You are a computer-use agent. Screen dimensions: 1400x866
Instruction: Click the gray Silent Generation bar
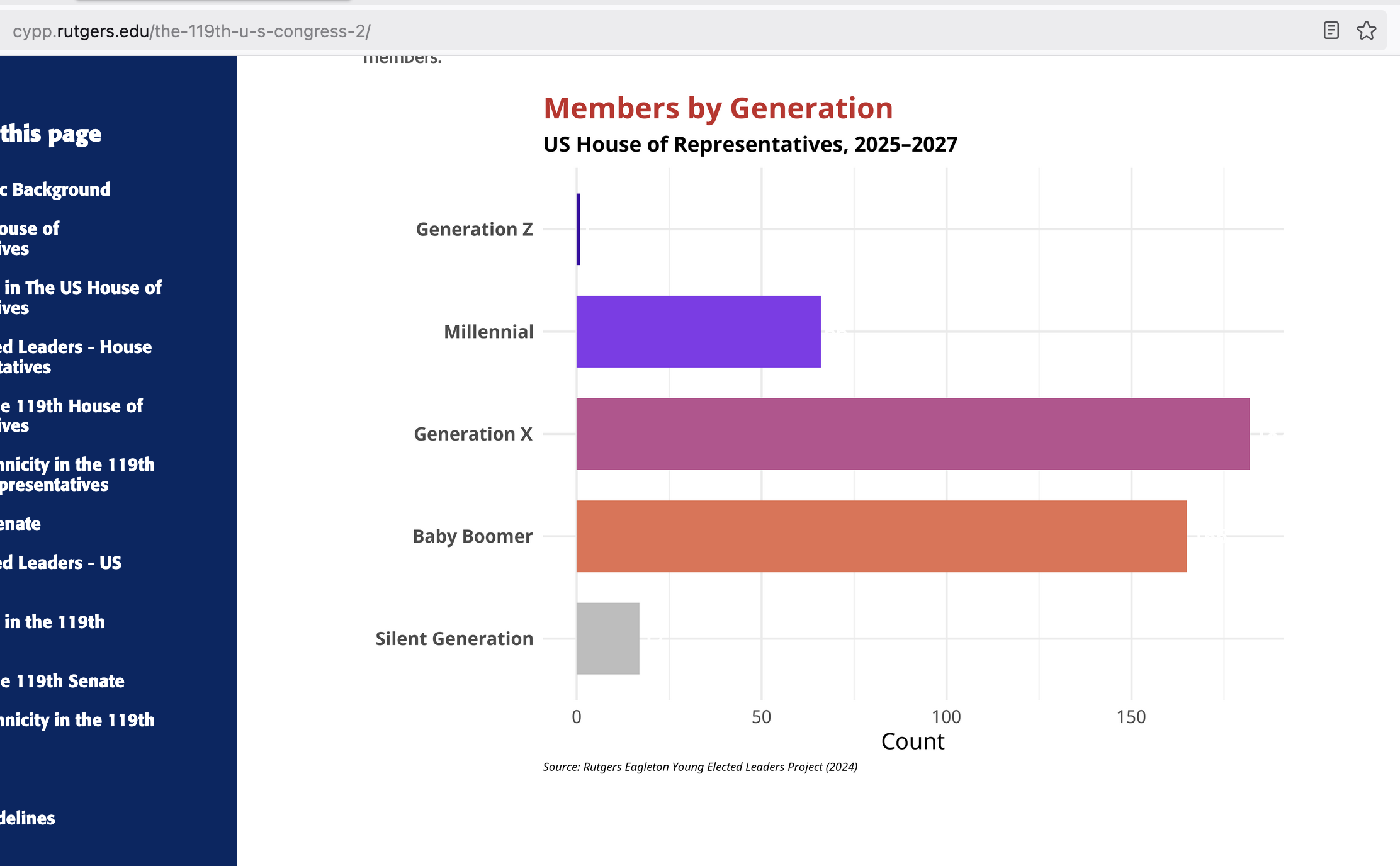[607, 638]
